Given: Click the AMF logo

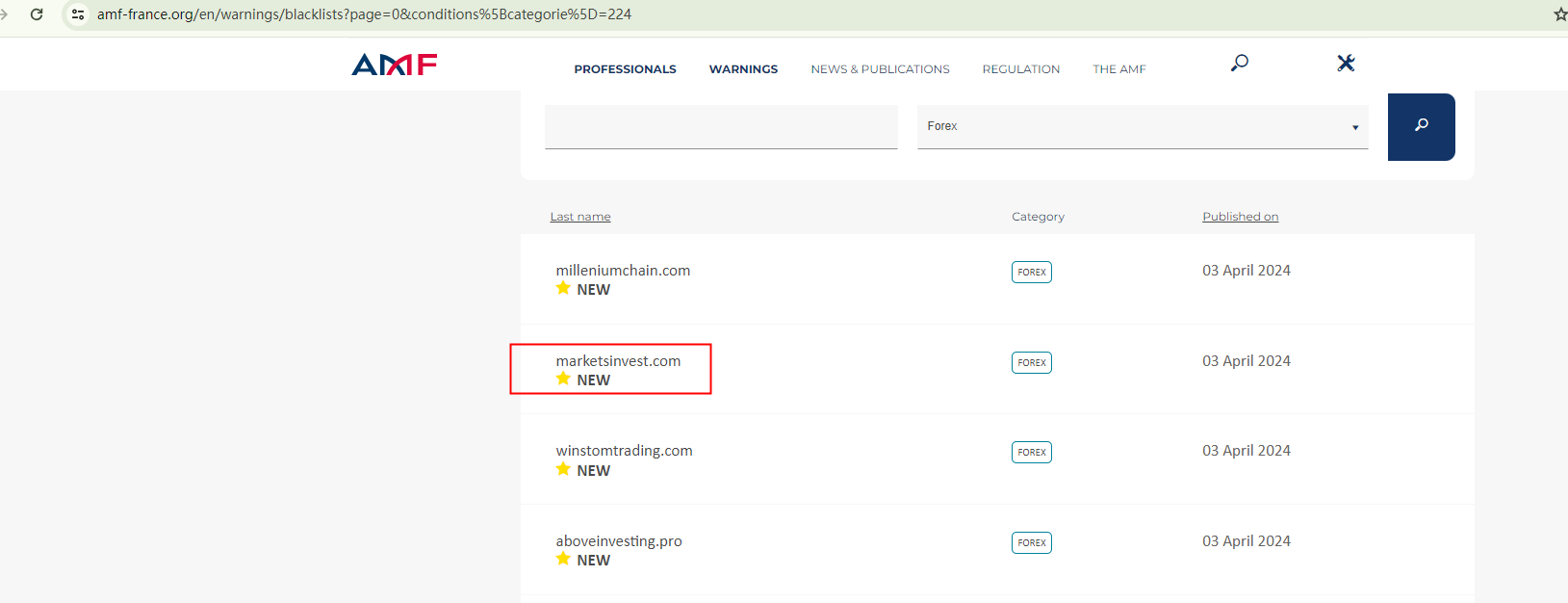Looking at the screenshot, I should click(x=395, y=65).
